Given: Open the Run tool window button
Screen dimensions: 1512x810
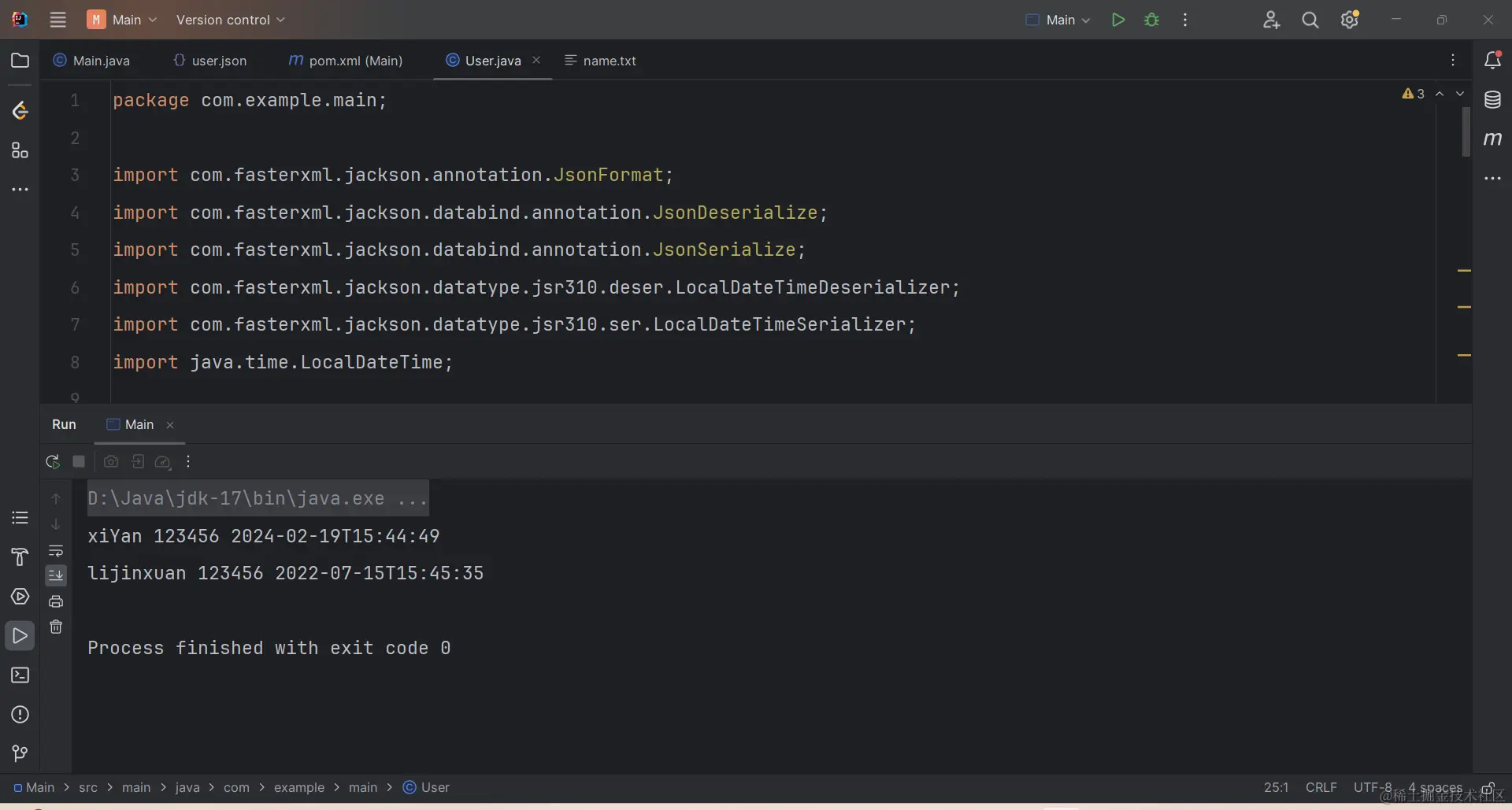Looking at the screenshot, I should (20, 636).
